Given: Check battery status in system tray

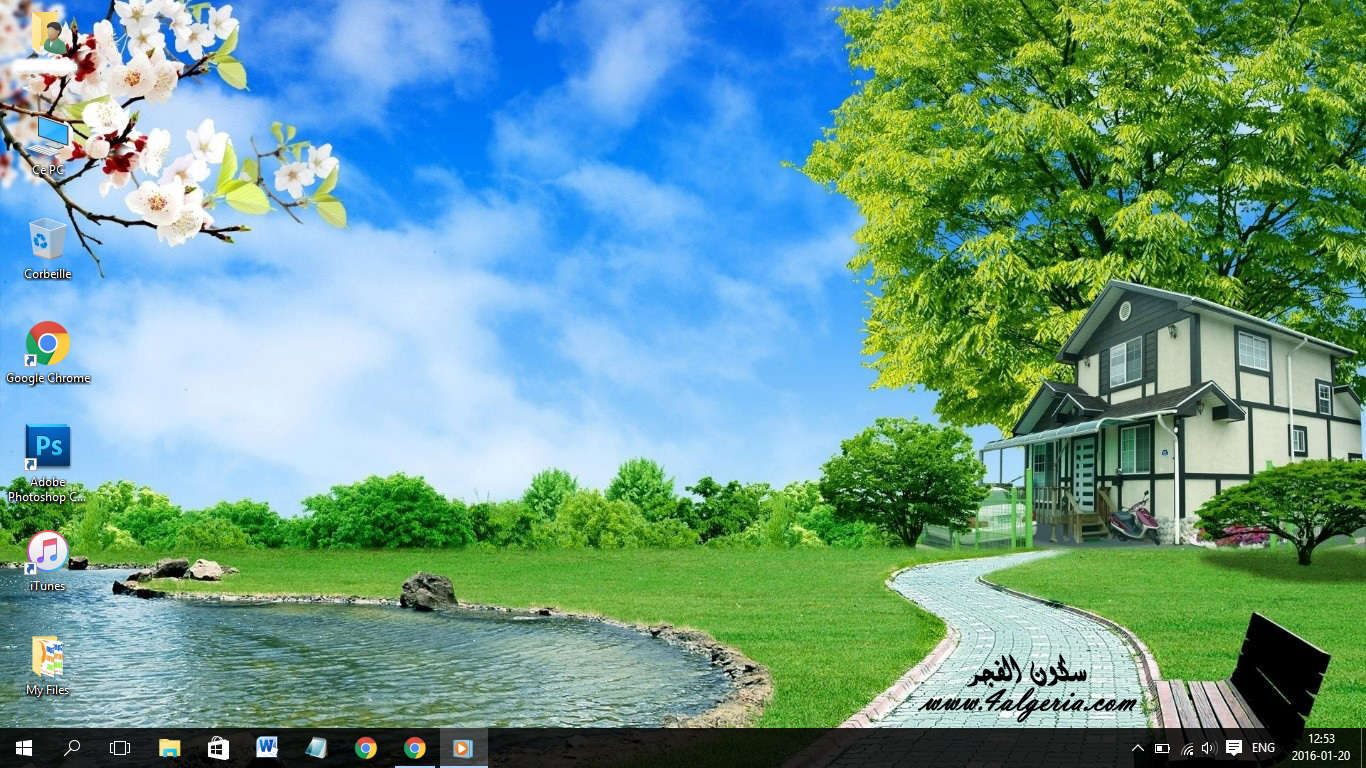Looking at the screenshot, I should 1162,748.
